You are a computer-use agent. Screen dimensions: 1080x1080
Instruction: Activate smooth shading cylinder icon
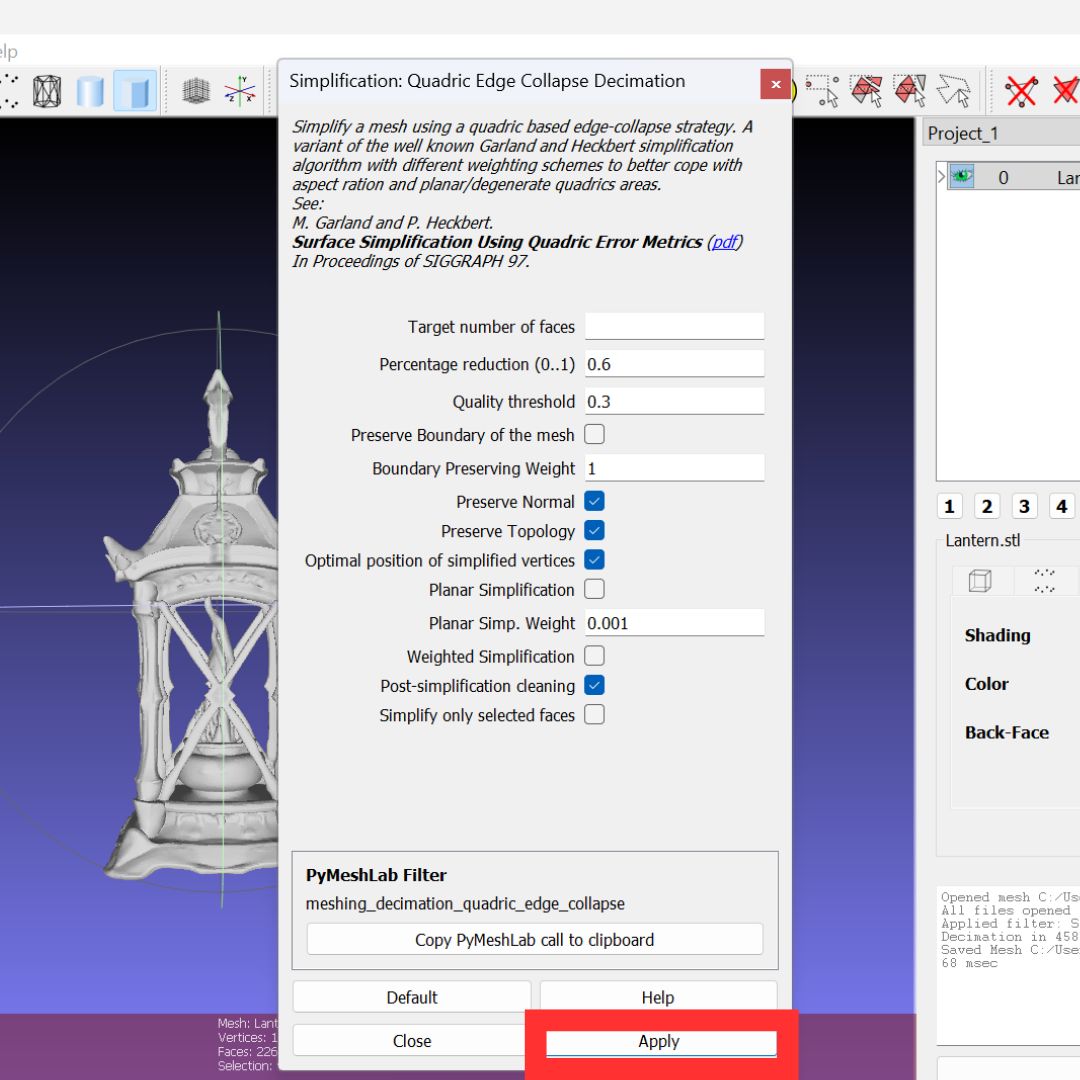point(89,90)
